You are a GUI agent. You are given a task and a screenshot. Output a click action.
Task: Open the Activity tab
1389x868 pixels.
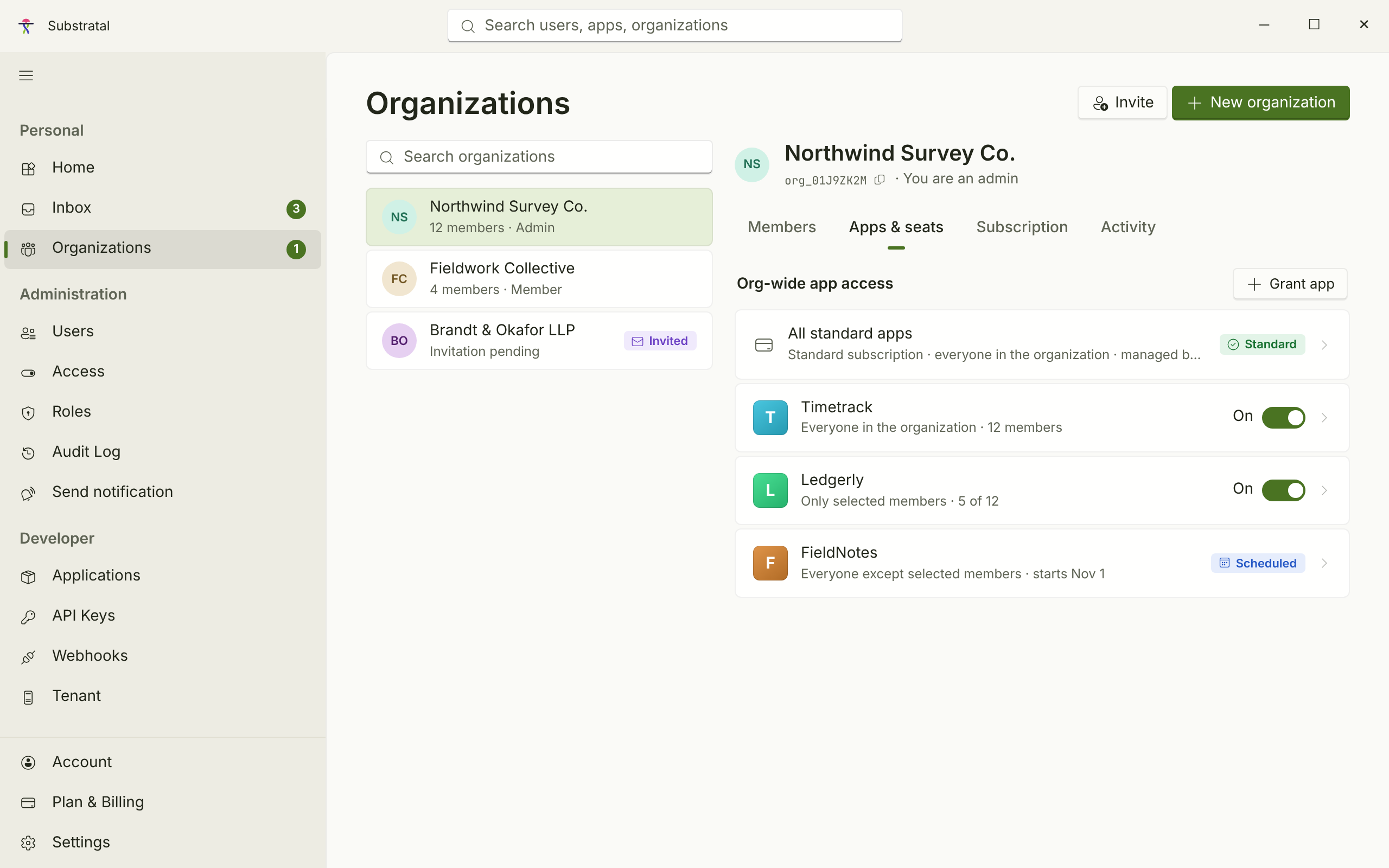coord(1128,227)
